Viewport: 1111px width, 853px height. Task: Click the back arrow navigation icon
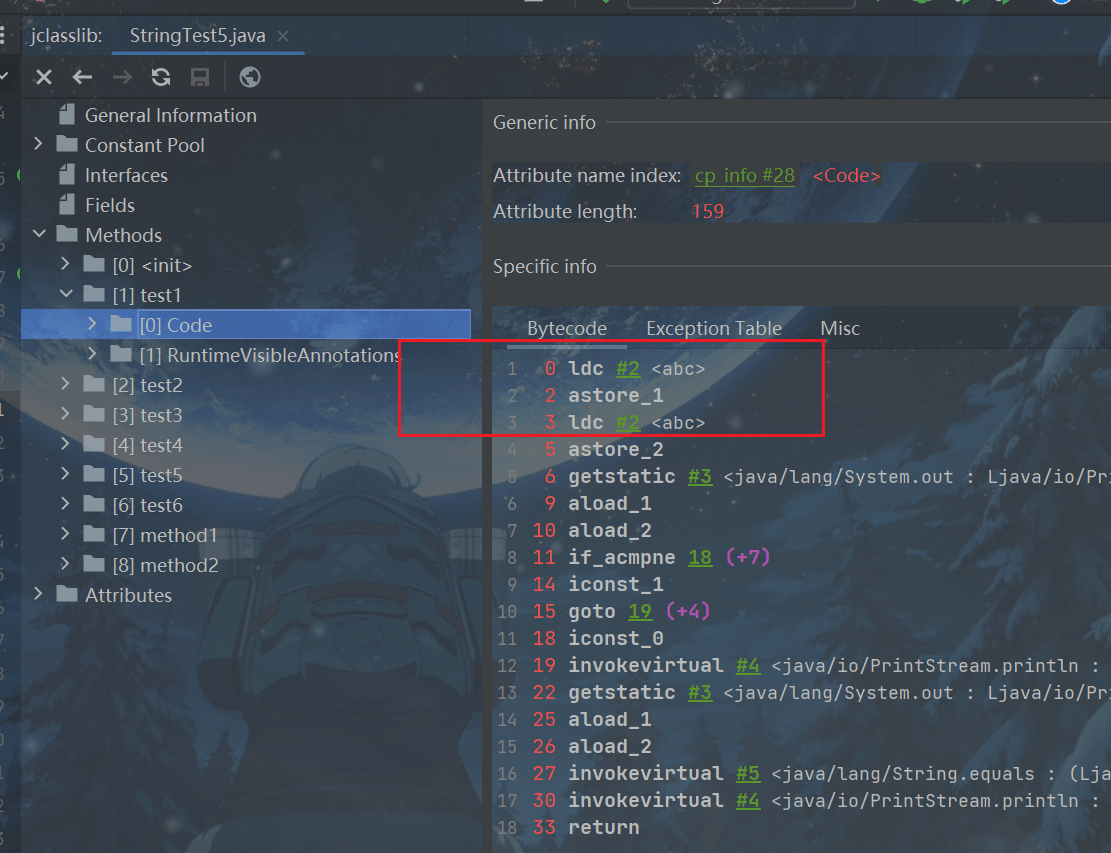point(82,77)
